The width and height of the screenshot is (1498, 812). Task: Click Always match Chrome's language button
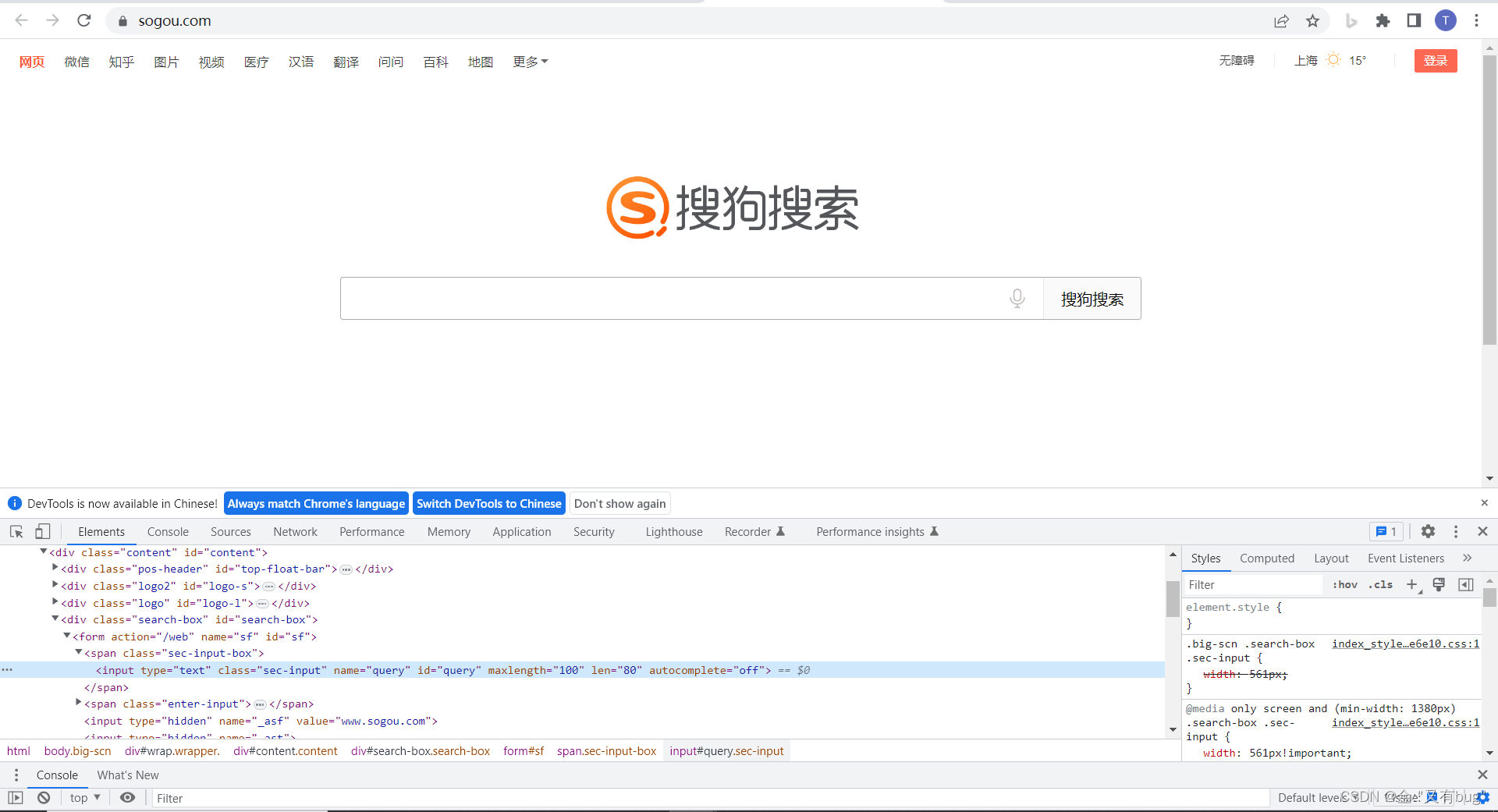tap(316, 503)
